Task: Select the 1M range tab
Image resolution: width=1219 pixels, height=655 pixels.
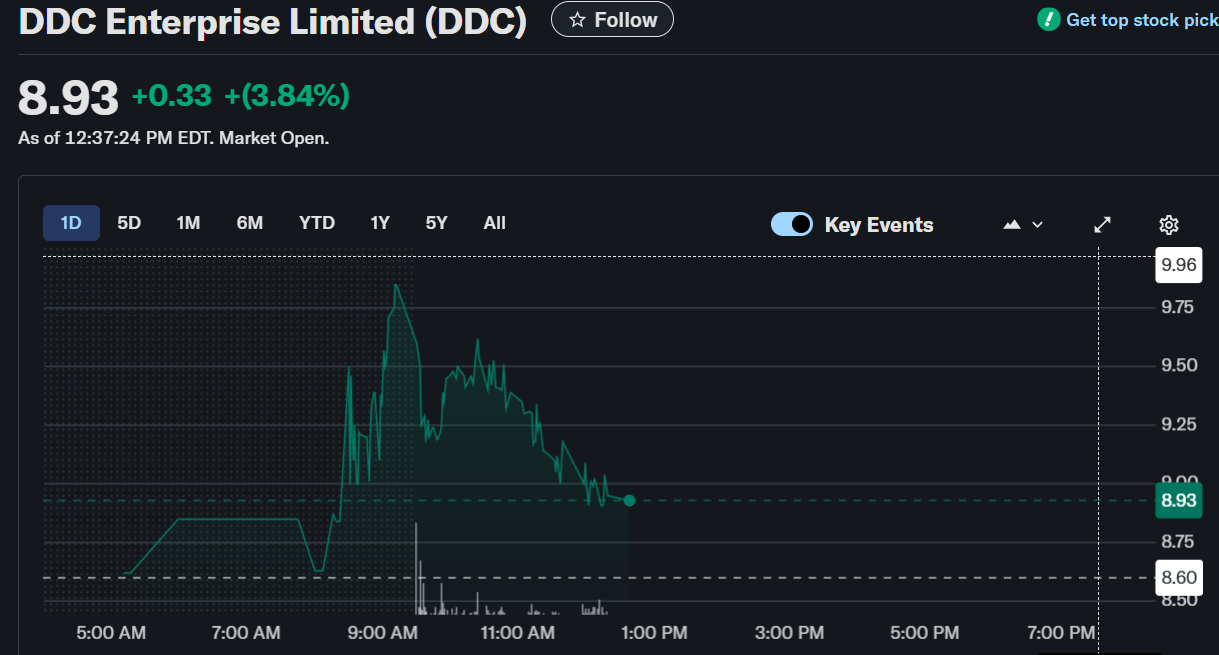Action: click(x=188, y=223)
